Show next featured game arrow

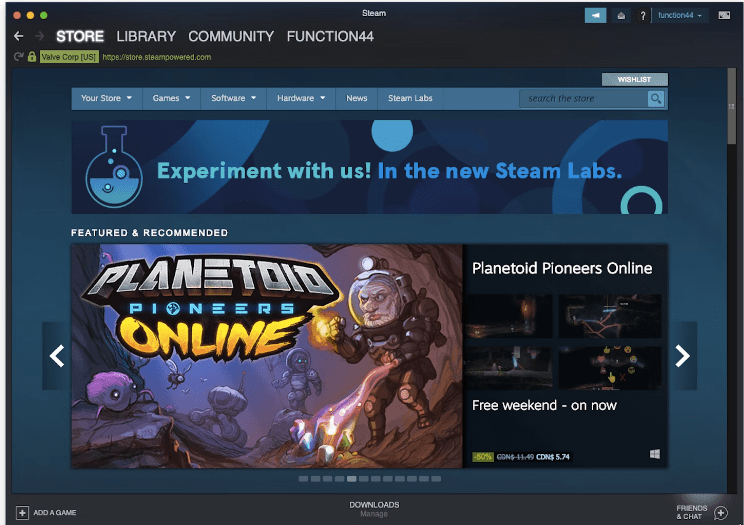coord(682,356)
